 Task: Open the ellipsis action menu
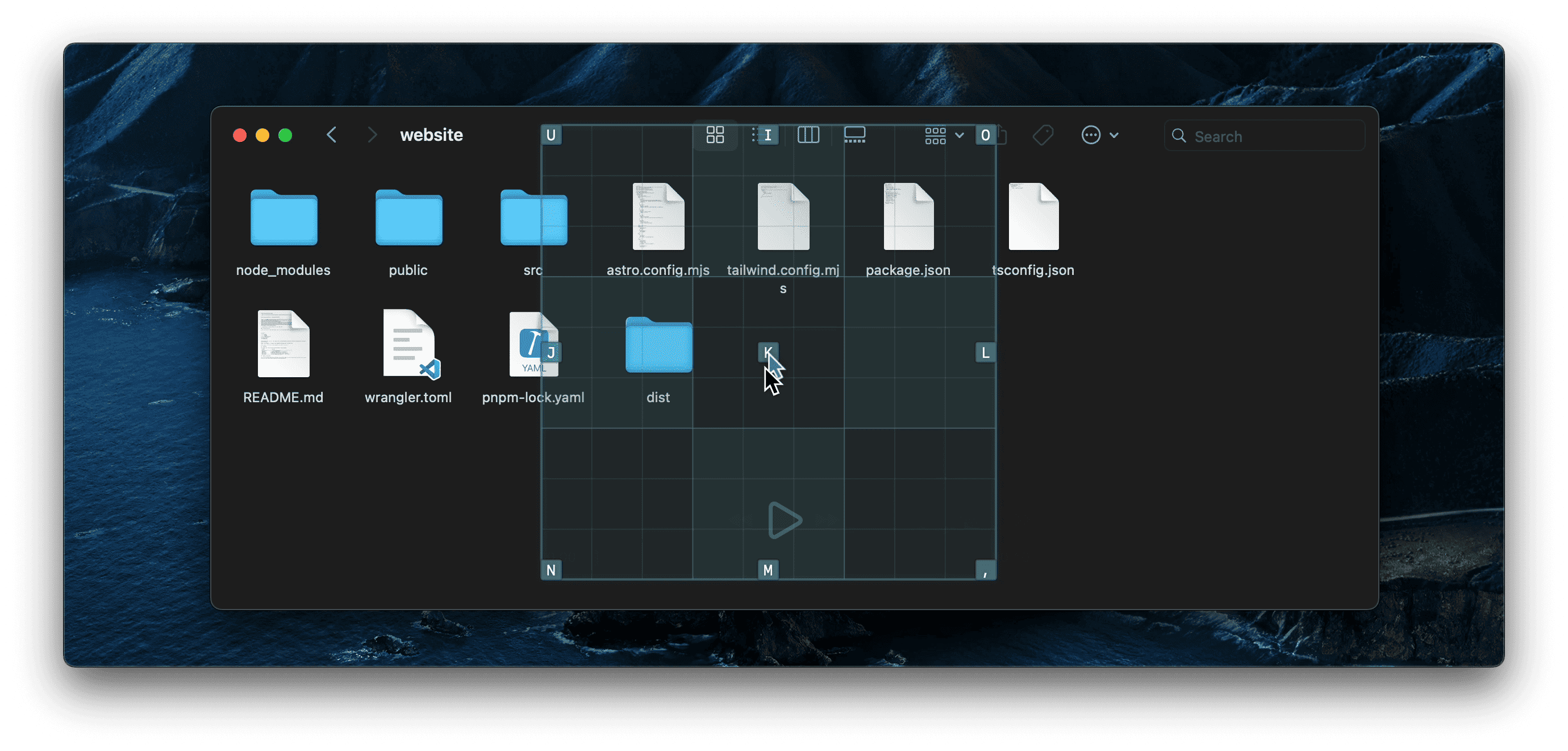[x=1091, y=135]
